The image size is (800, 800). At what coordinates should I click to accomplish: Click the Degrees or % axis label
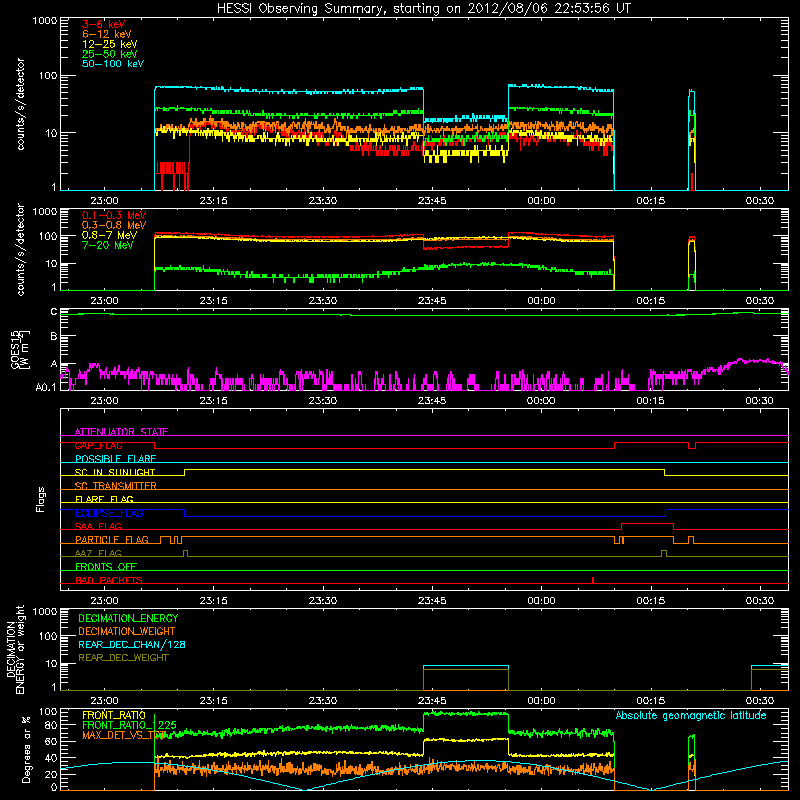tap(26, 750)
